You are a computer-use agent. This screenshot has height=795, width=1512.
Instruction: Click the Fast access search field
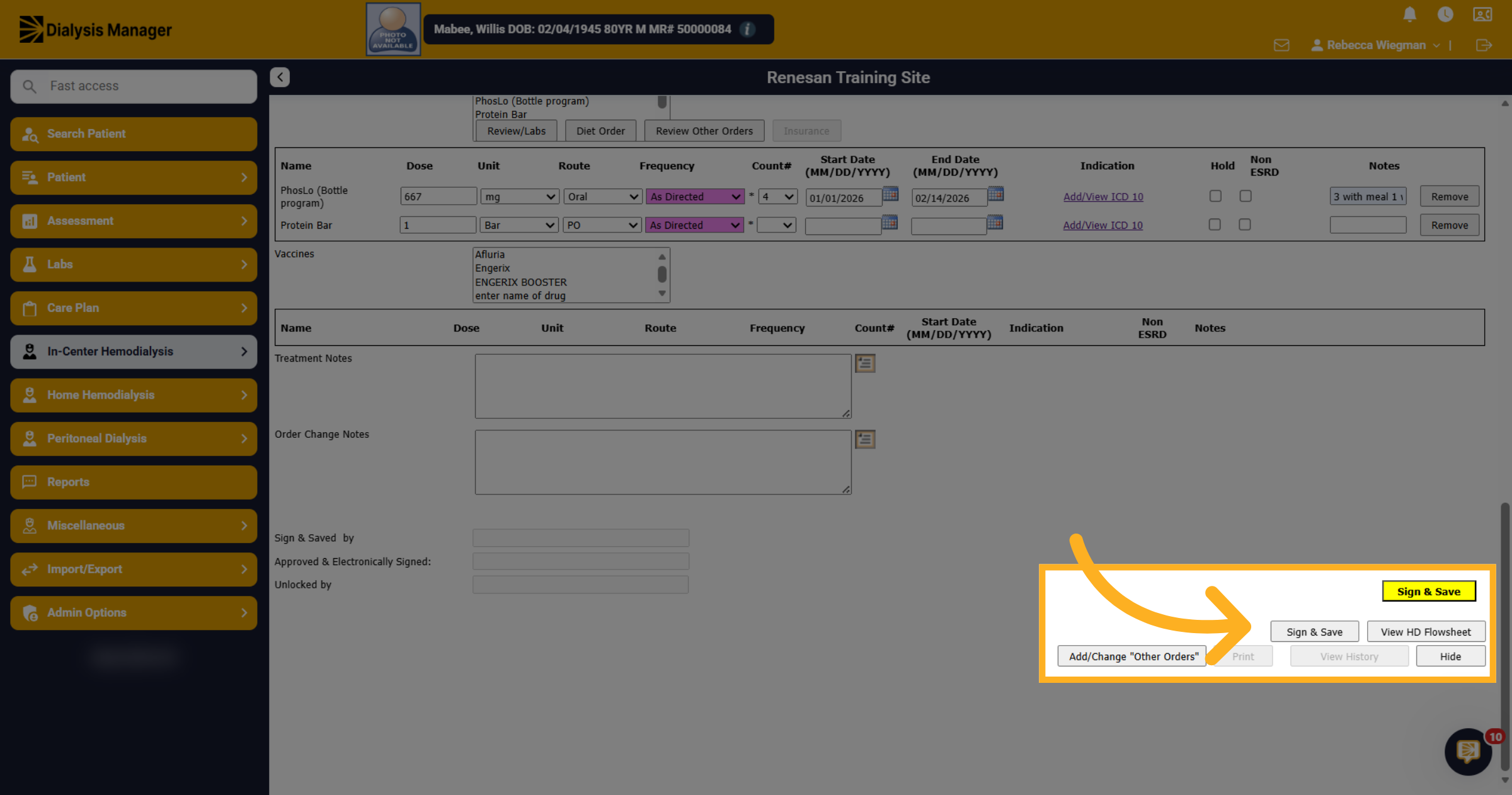tap(134, 86)
